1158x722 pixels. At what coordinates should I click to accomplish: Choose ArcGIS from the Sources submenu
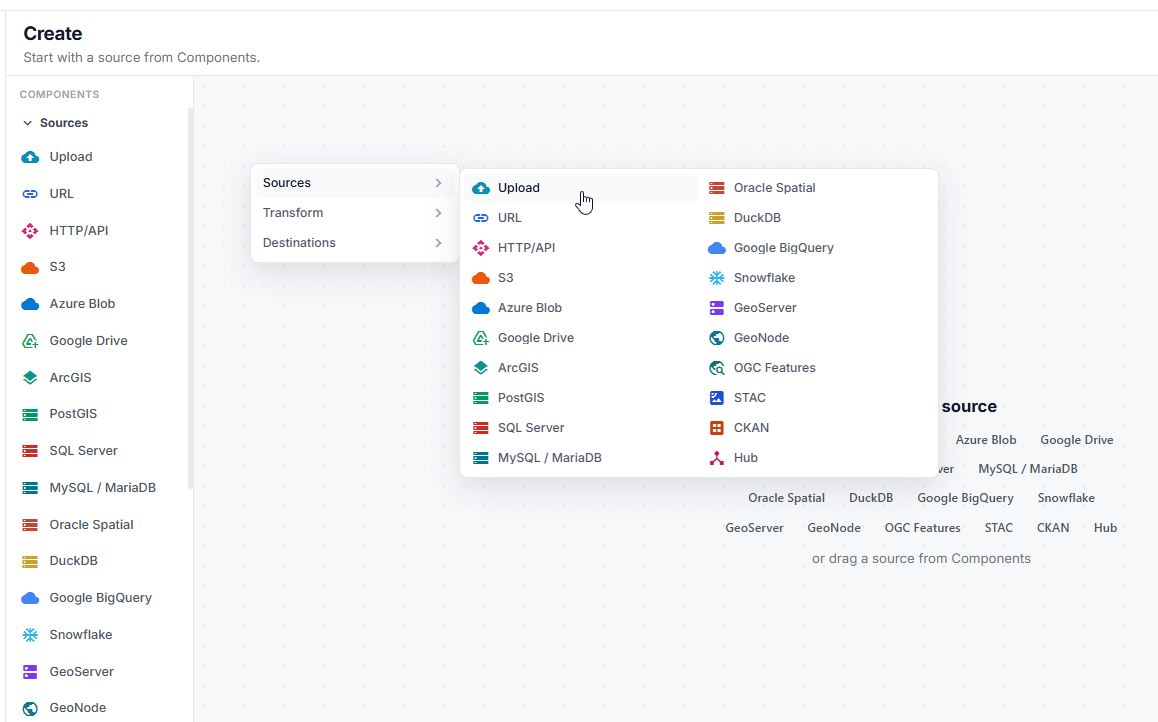(x=581, y=368)
